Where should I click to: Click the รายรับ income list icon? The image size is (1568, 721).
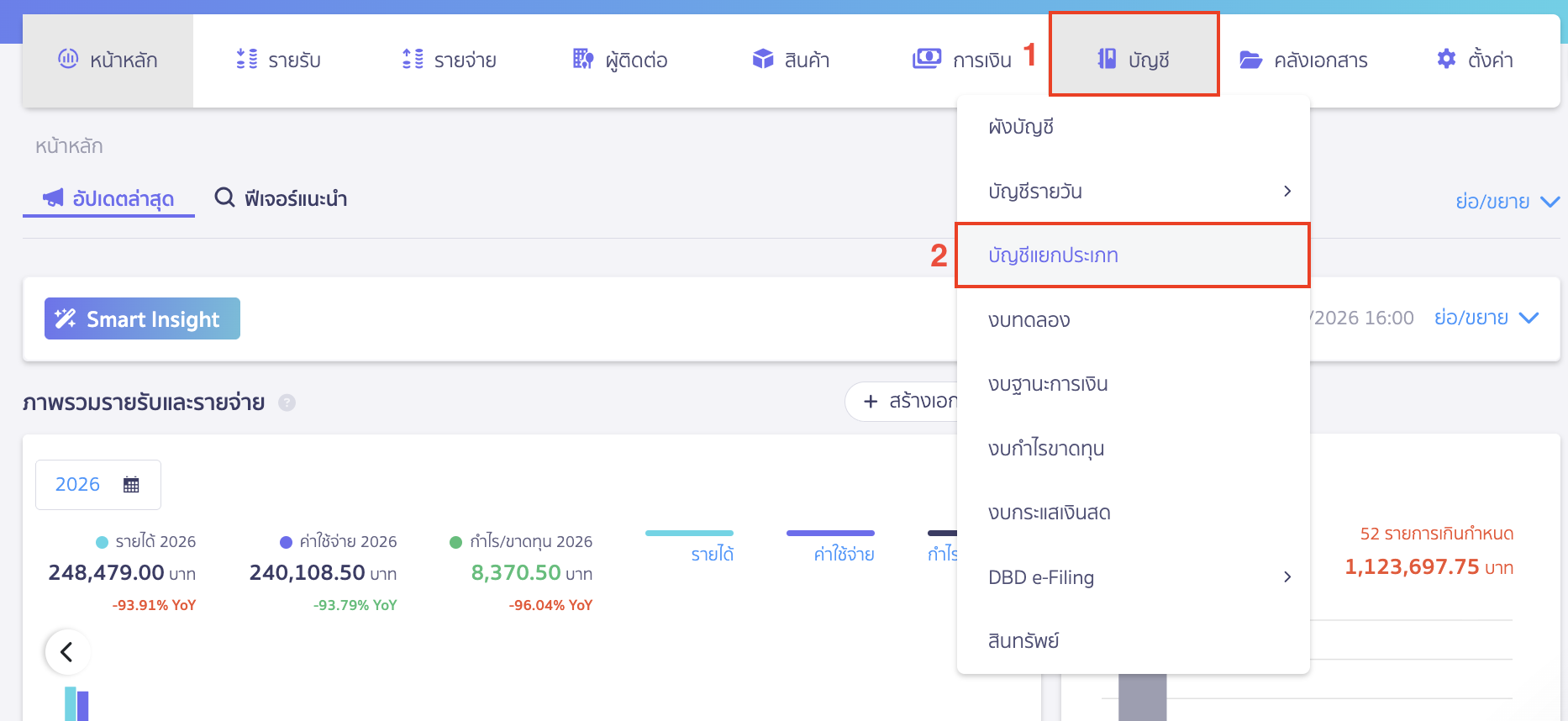[x=246, y=59]
